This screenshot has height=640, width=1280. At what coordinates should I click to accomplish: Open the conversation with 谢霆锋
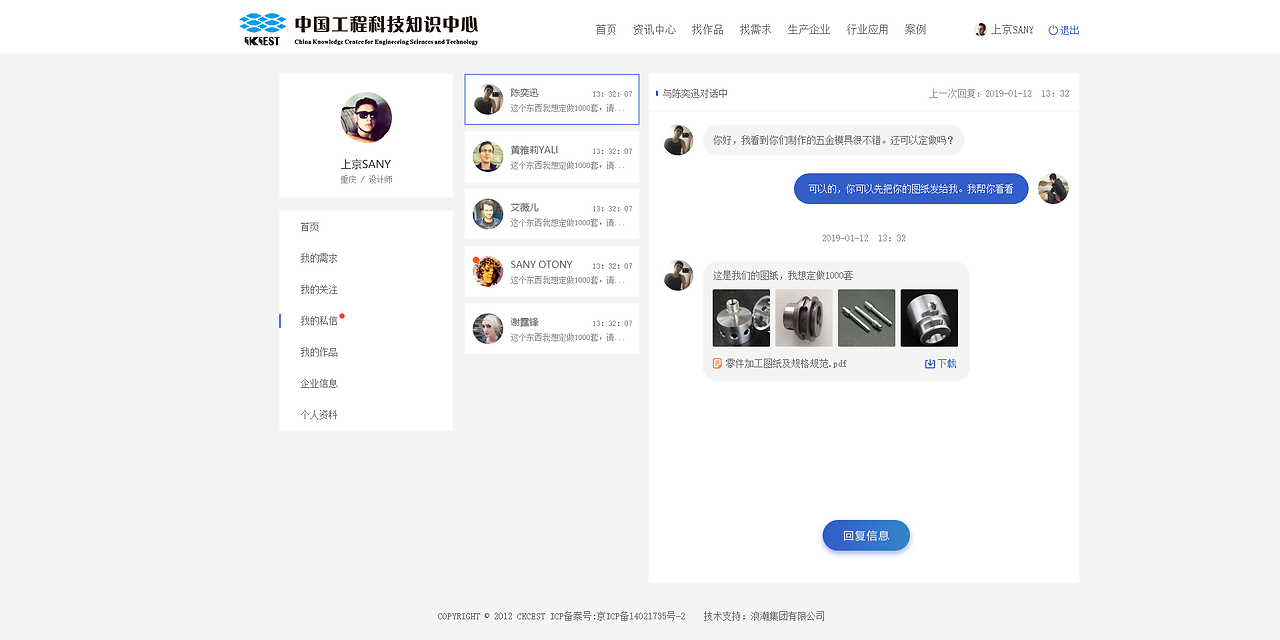[551, 328]
